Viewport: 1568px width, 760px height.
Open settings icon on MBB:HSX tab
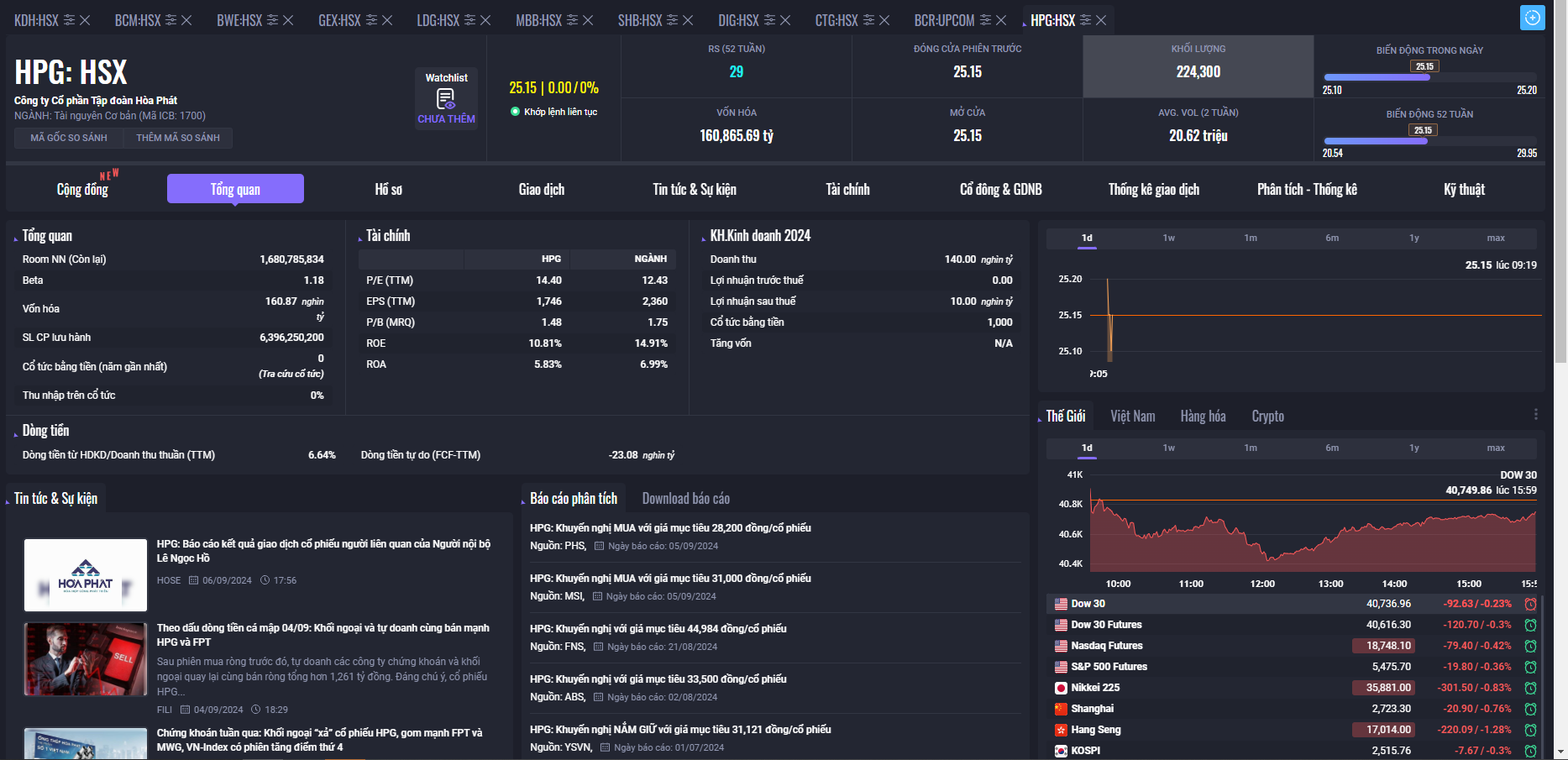point(573,20)
